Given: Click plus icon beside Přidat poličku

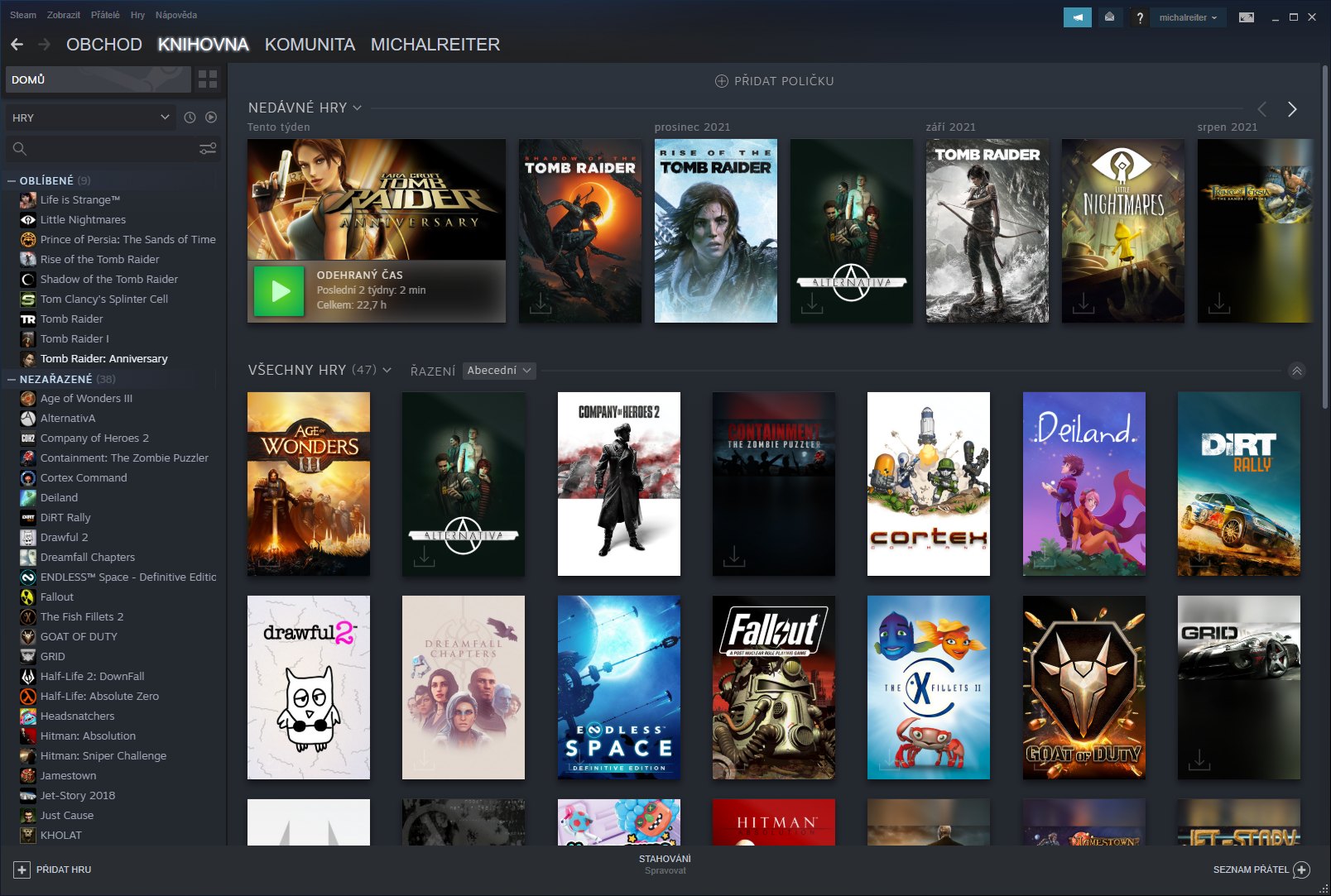Looking at the screenshot, I should 722,81.
